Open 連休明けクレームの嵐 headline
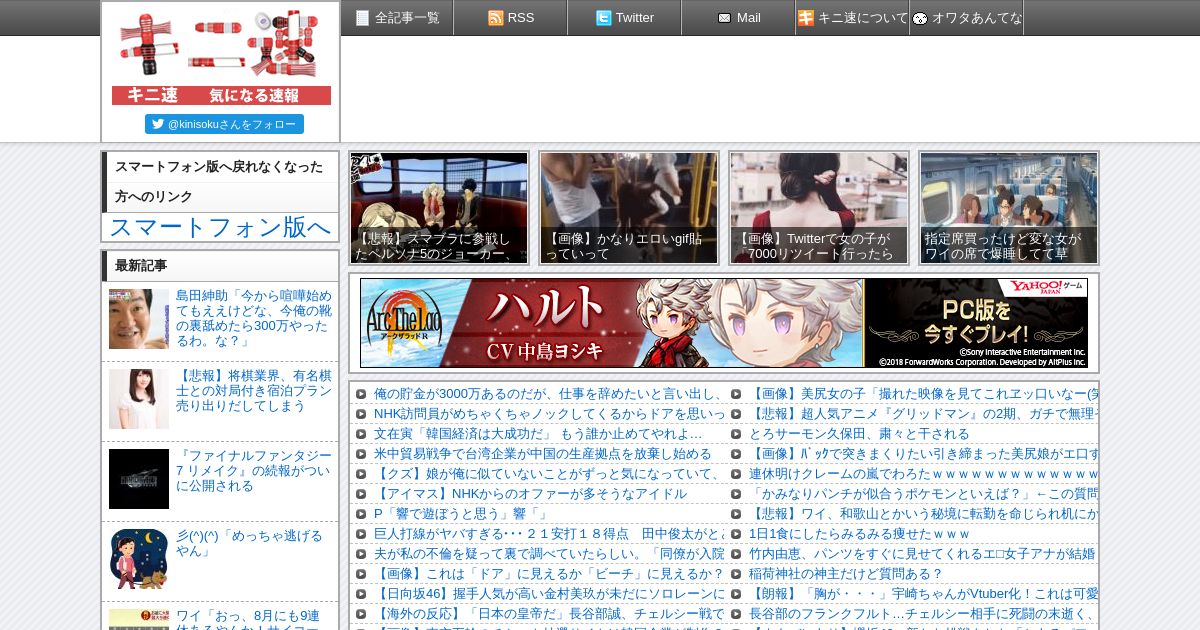This screenshot has width=1200, height=630. [924, 474]
